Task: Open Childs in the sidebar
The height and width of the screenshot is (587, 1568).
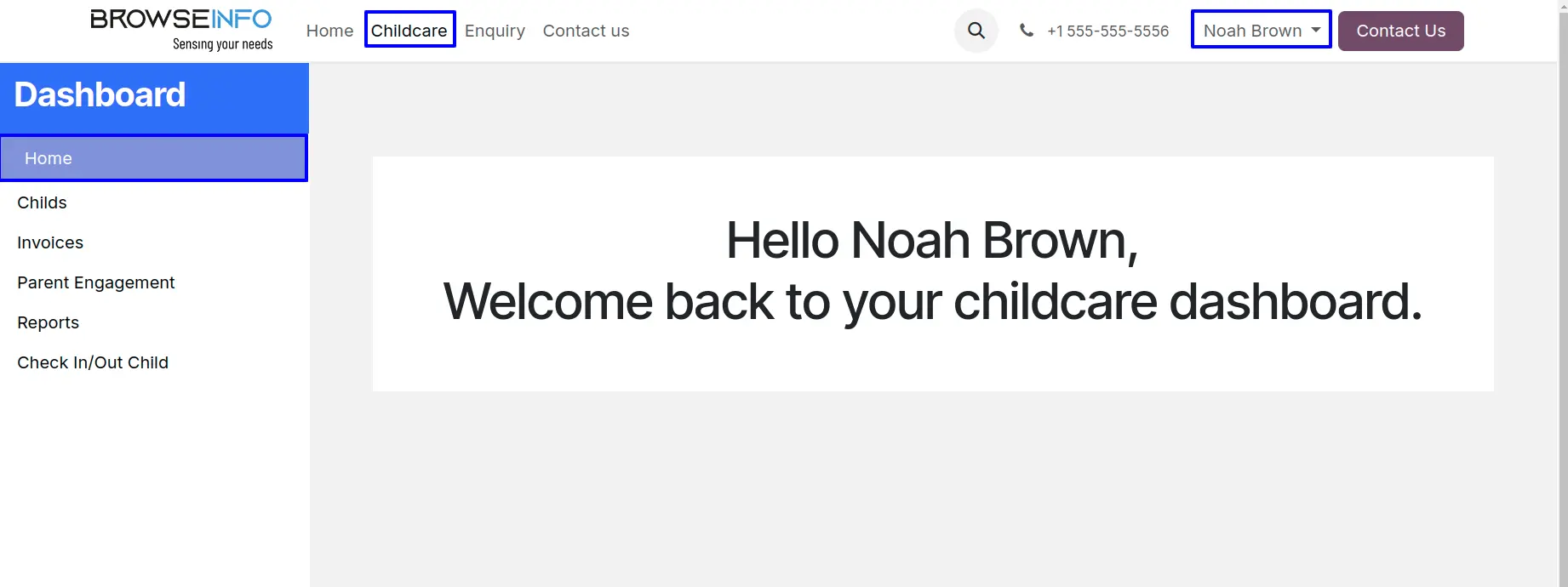Action: tap(42, 202)
